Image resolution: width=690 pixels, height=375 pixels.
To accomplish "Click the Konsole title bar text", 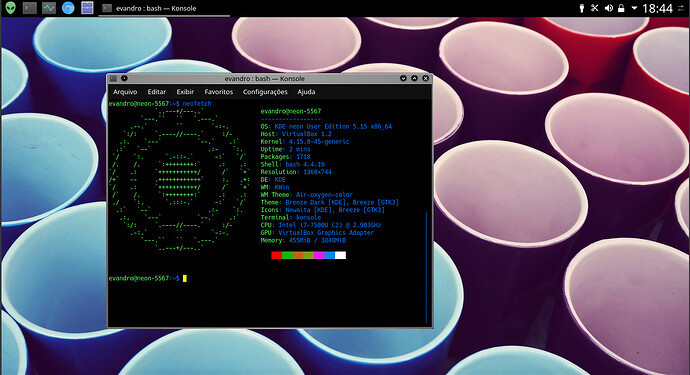I will click(x=264, y=78).
